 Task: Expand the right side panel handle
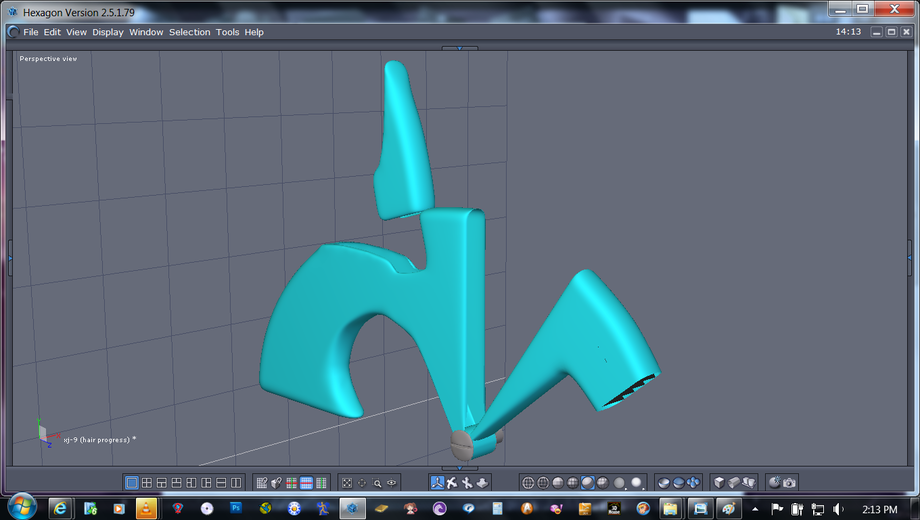(909, 258)
